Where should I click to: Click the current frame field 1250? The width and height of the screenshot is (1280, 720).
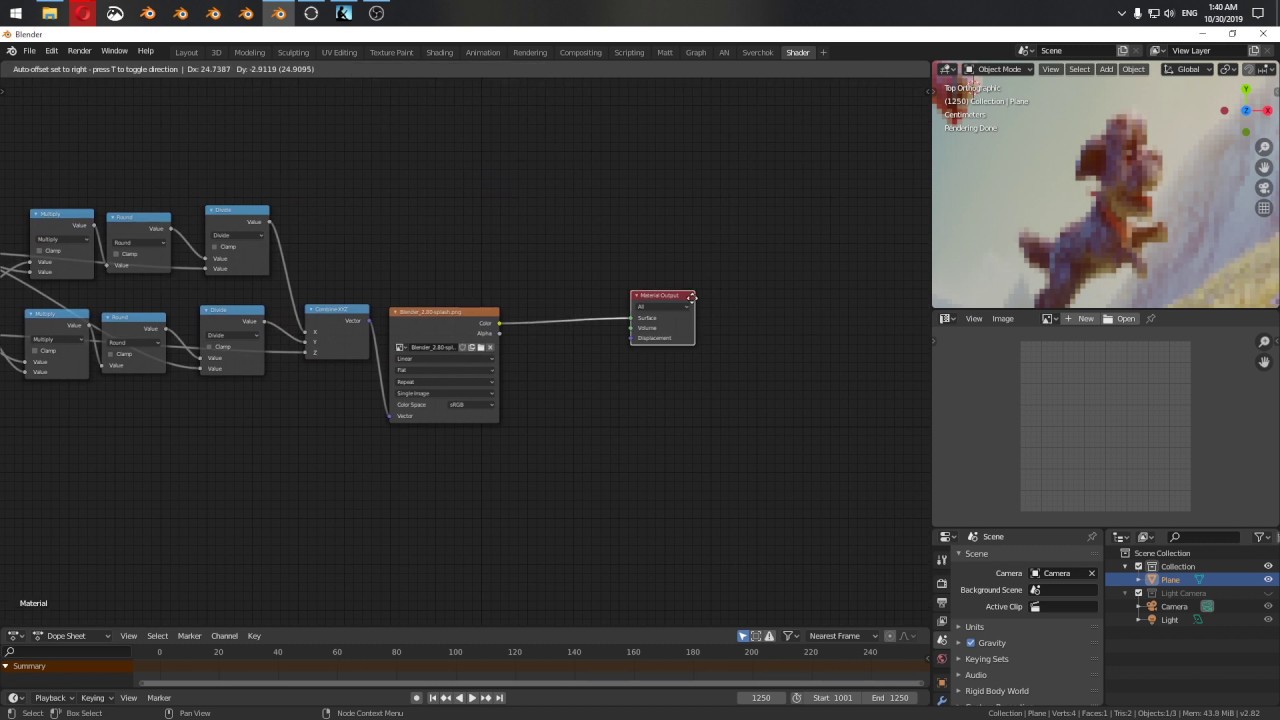pos(761,698)
